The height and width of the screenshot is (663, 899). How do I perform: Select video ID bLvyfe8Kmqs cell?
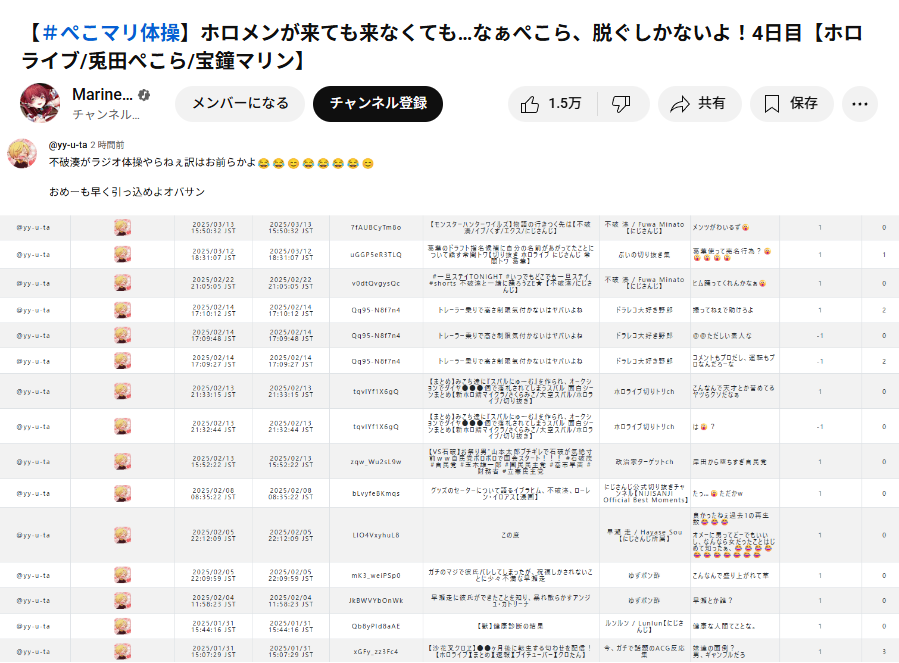376,493
